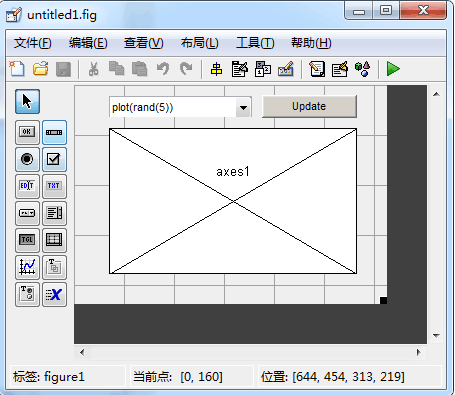Expand the plot(rand(5)) popup menu arrow
The height and width of the screenshot is (395, 455).
pos(243,108)
